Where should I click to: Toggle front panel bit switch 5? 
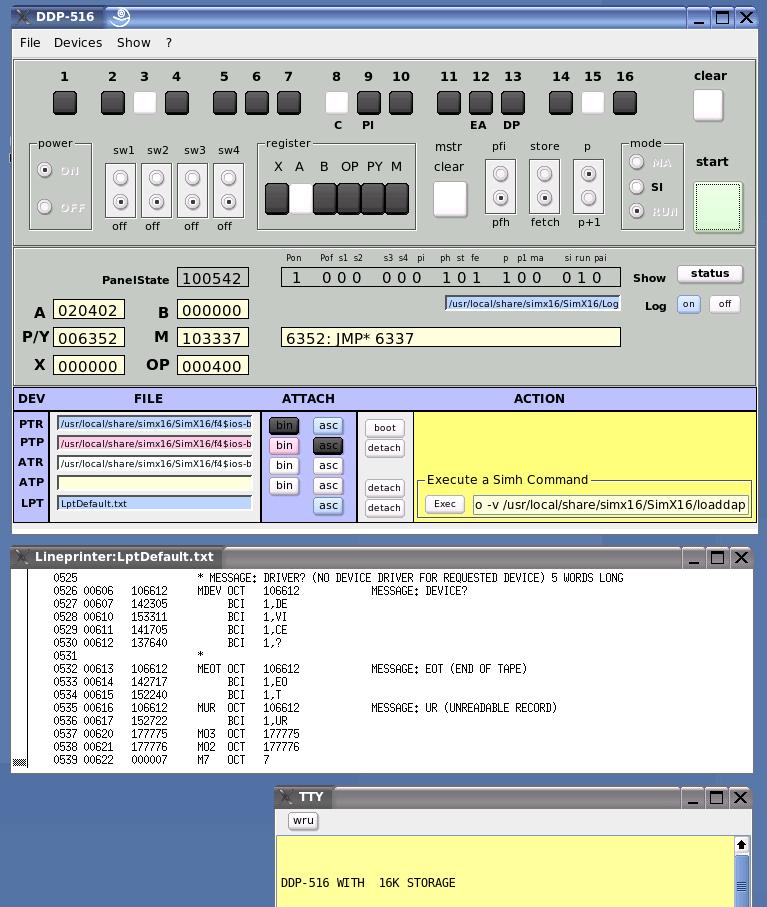224,103
